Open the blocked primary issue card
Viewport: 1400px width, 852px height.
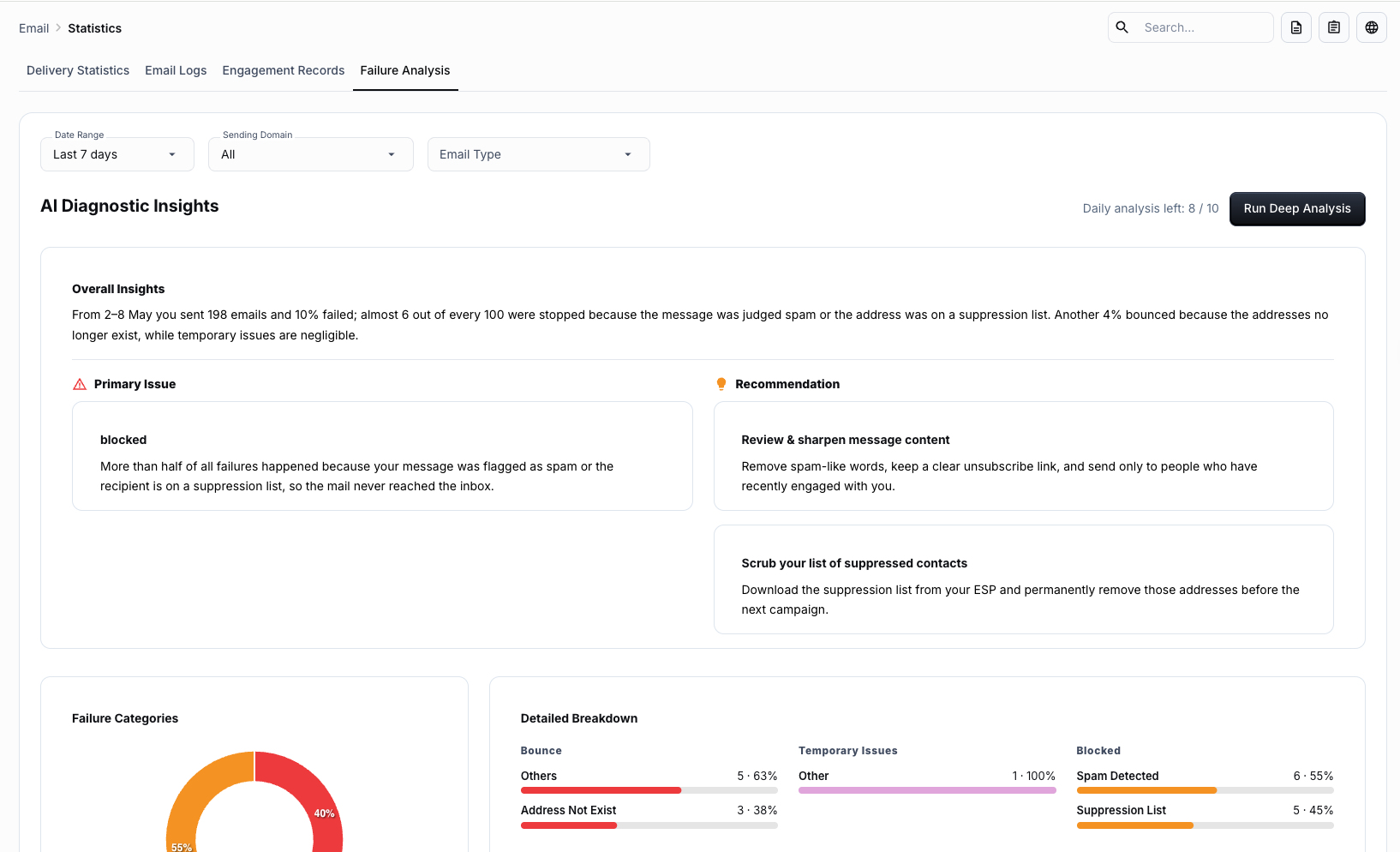point(382,456)
